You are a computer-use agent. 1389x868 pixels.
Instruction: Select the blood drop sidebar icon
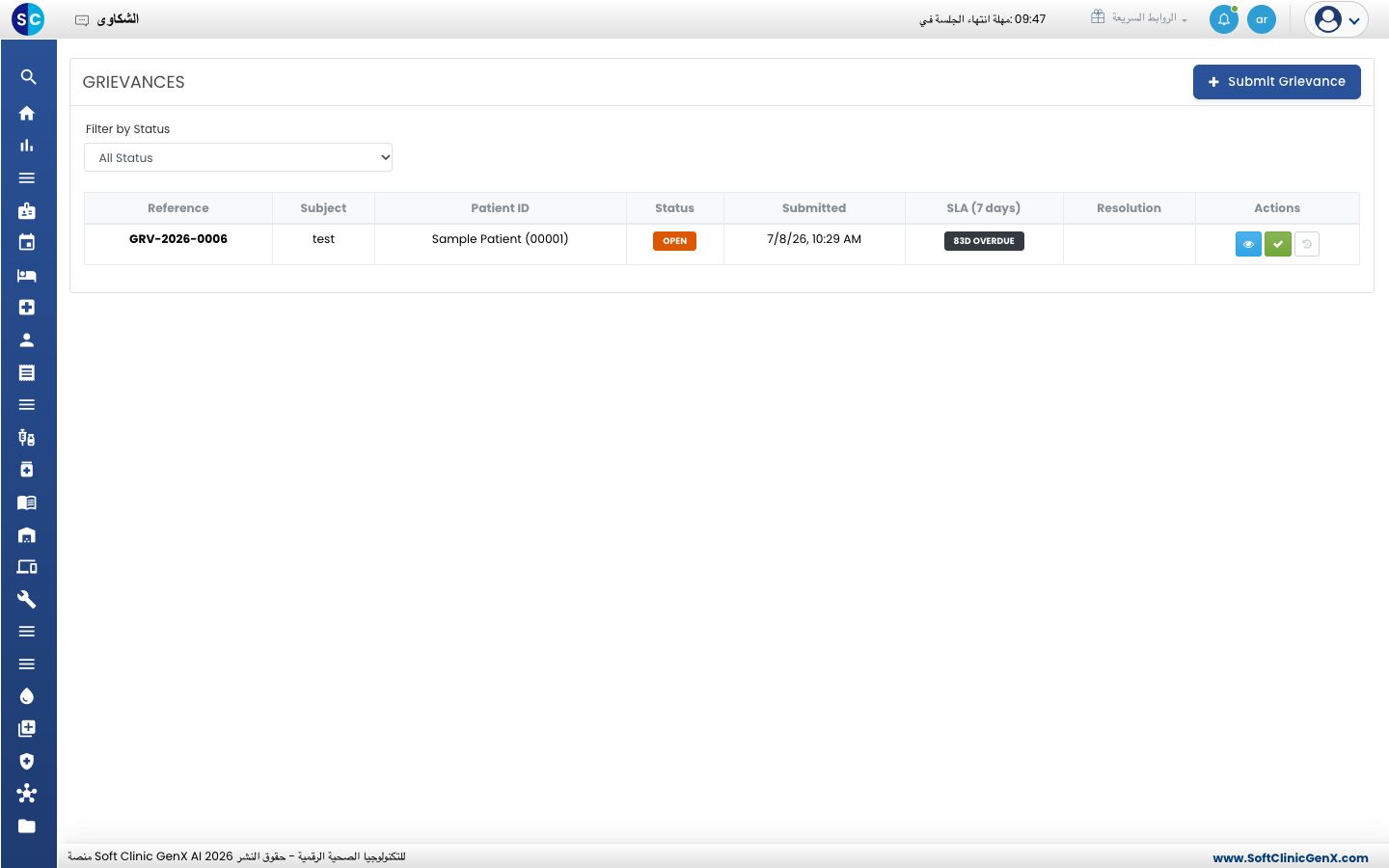(27, 696)
